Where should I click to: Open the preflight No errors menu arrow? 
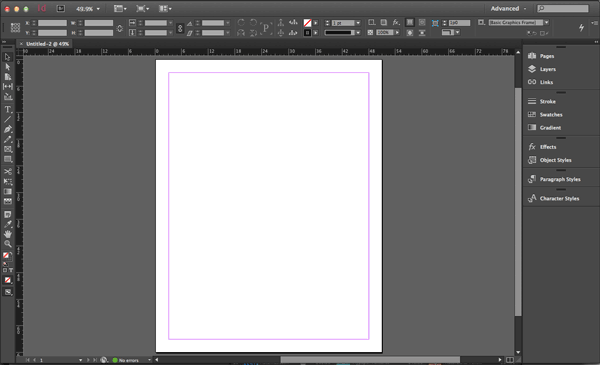click(149, 360)
